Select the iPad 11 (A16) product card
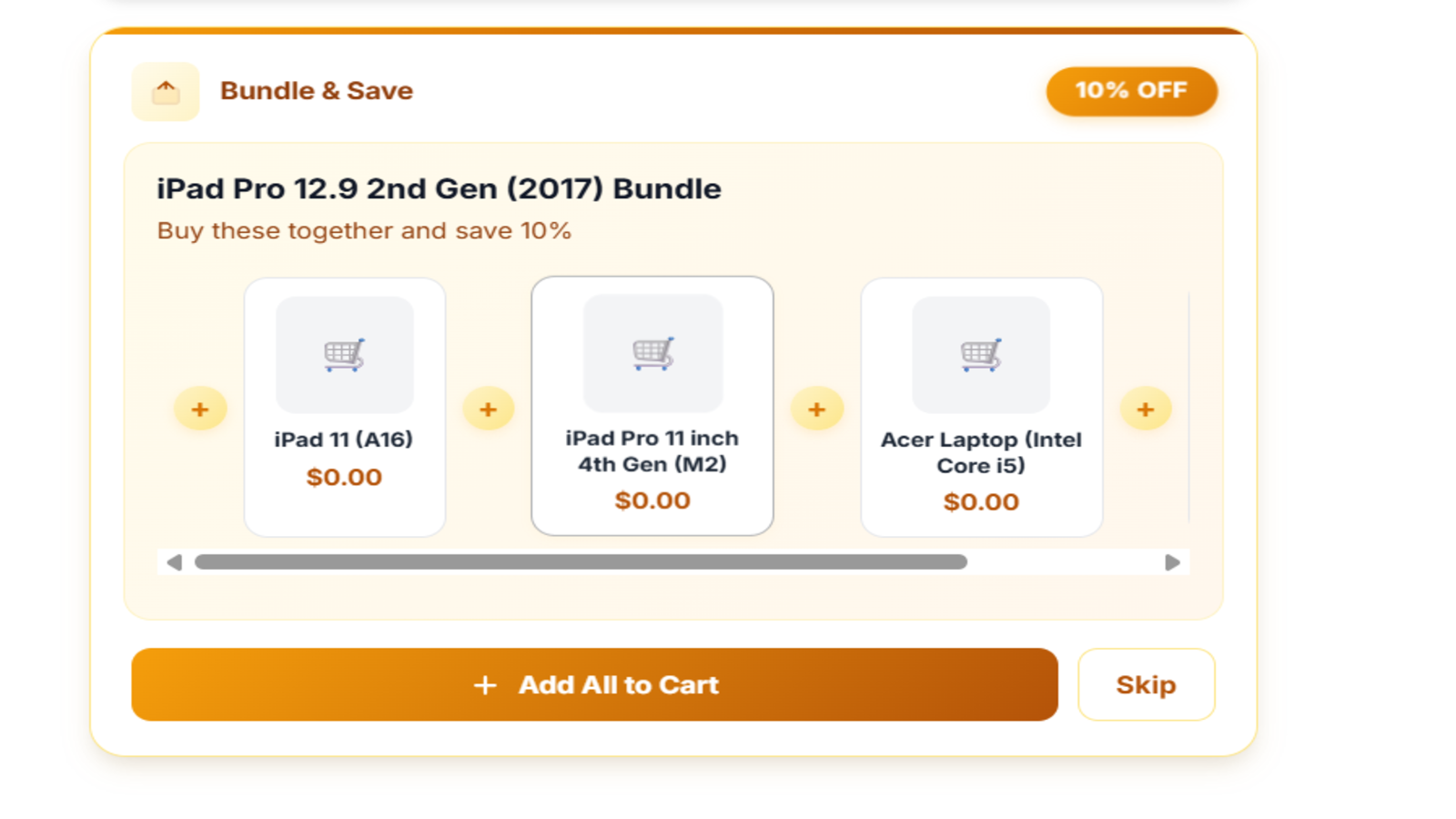1456x819 pixels. click(345, 407)
